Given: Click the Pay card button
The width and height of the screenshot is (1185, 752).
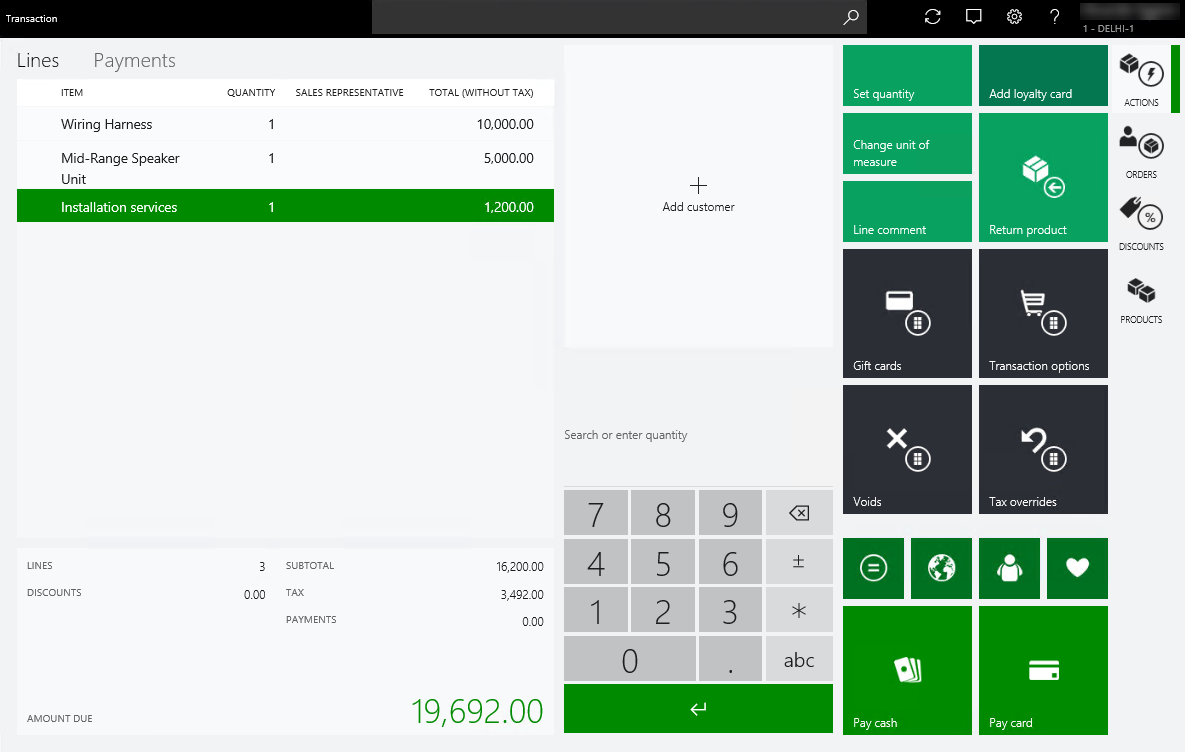Looking at the screenshot, I should pyautogui.click(x=1043, y=670).
